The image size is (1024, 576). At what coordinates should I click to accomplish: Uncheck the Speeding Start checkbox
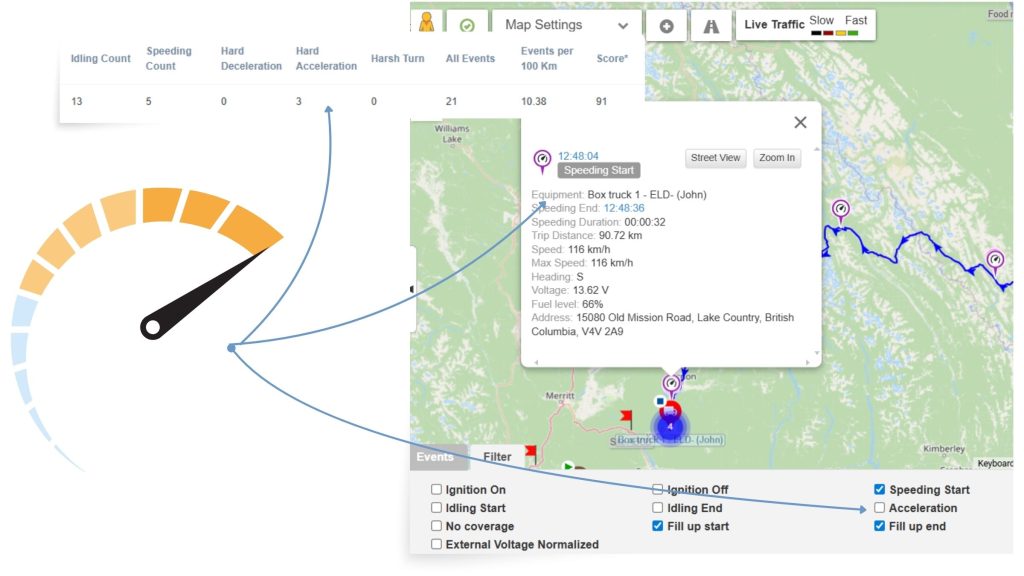(x=880, y=489)
